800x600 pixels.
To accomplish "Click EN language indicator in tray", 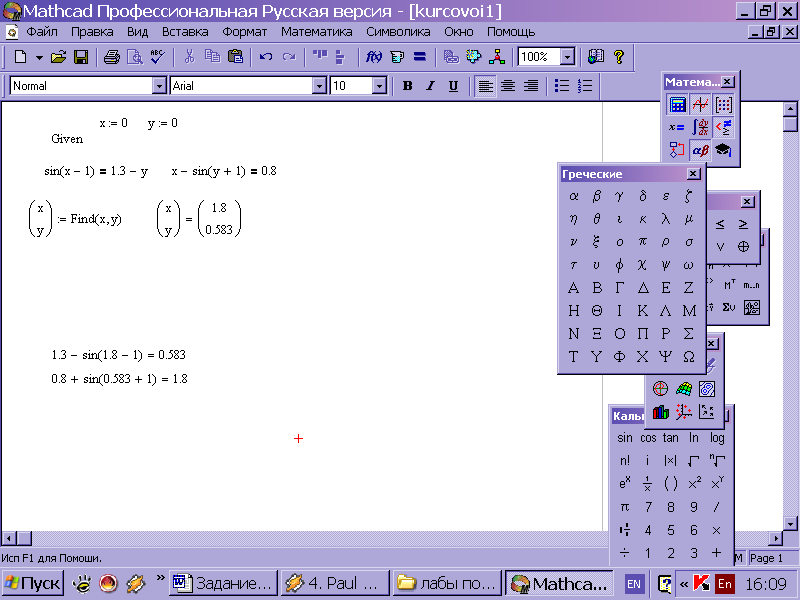I will [634, 583].
